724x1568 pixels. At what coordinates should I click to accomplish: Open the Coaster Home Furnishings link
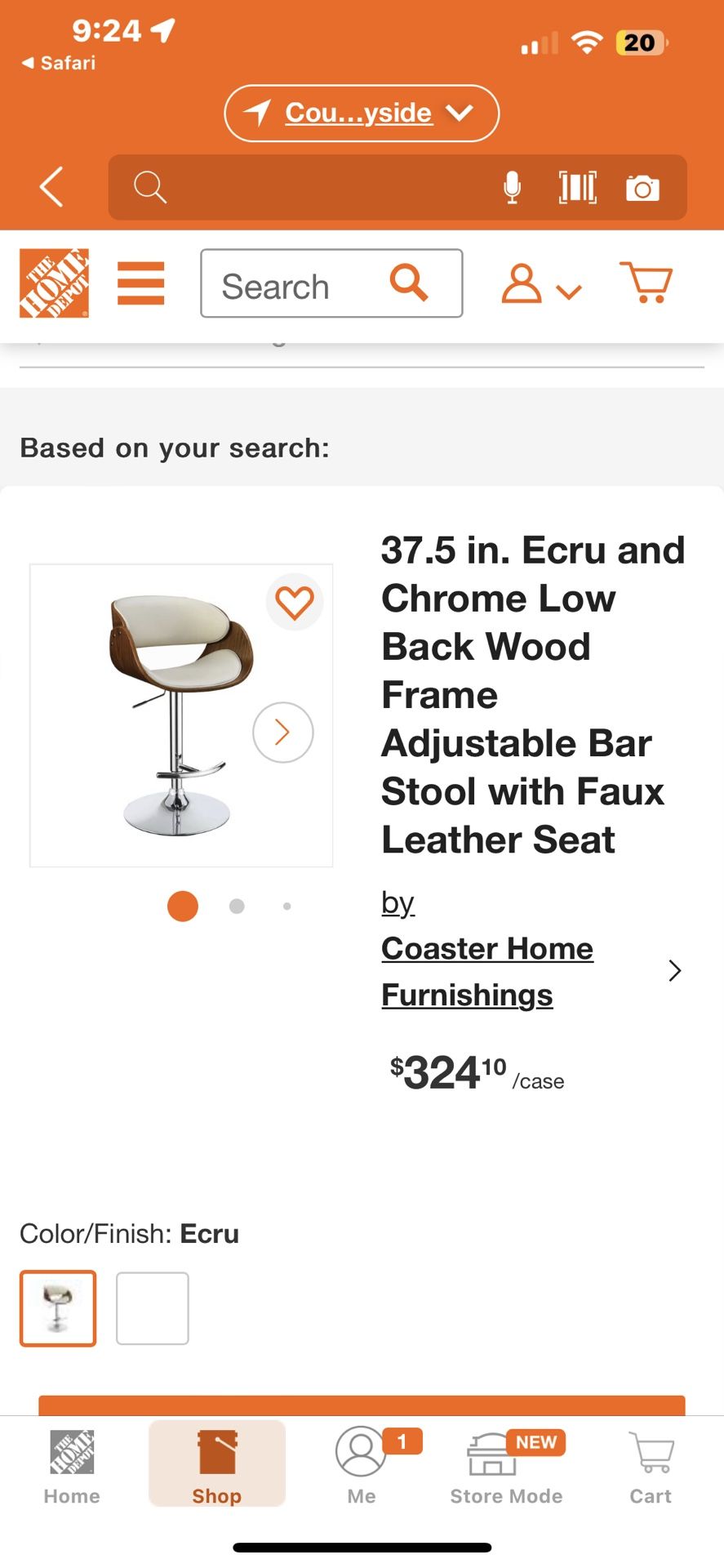(486, 970)
